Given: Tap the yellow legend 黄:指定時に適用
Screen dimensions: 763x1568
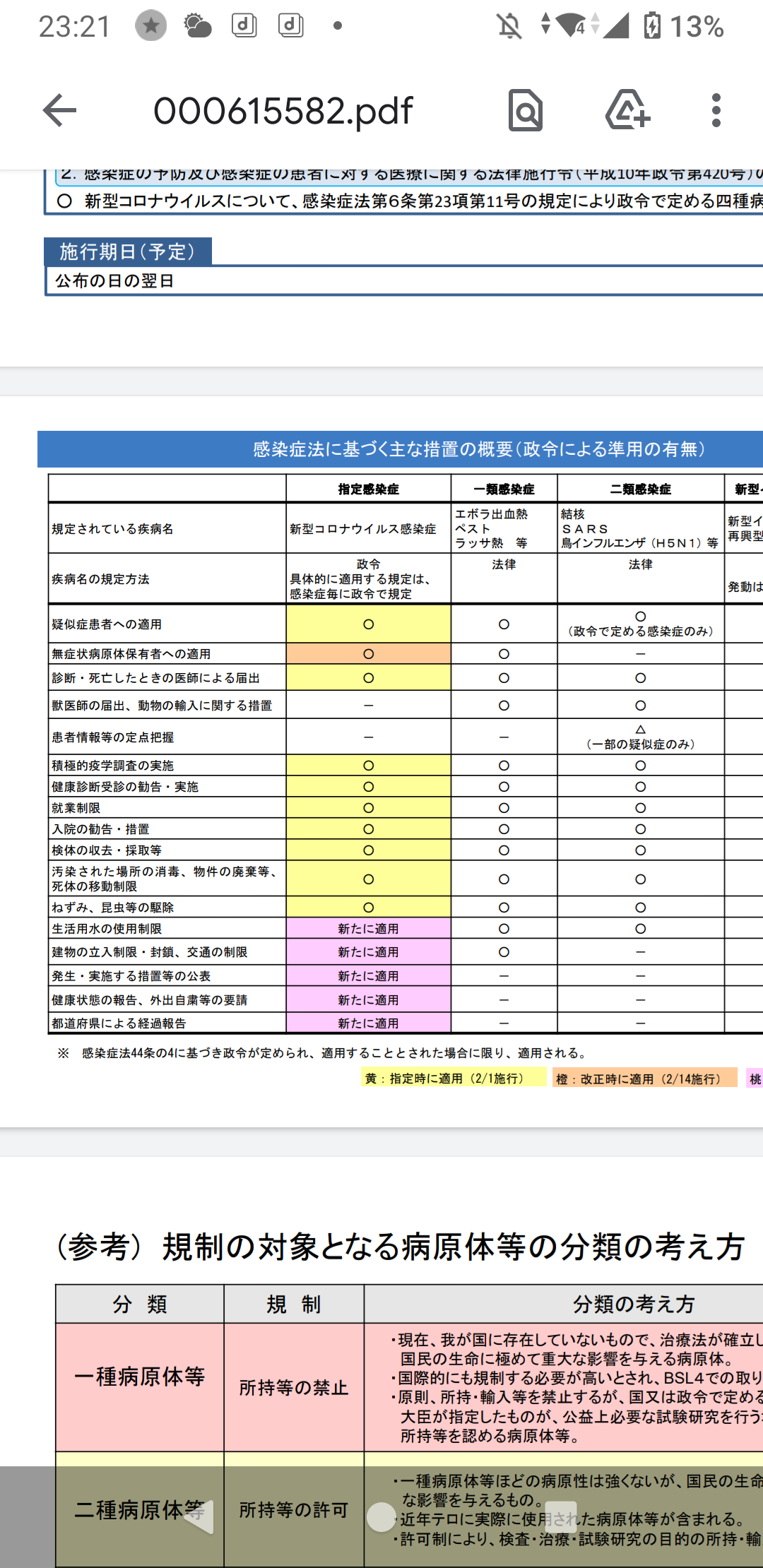Looking at the screenshot, I should [454, 1078].
